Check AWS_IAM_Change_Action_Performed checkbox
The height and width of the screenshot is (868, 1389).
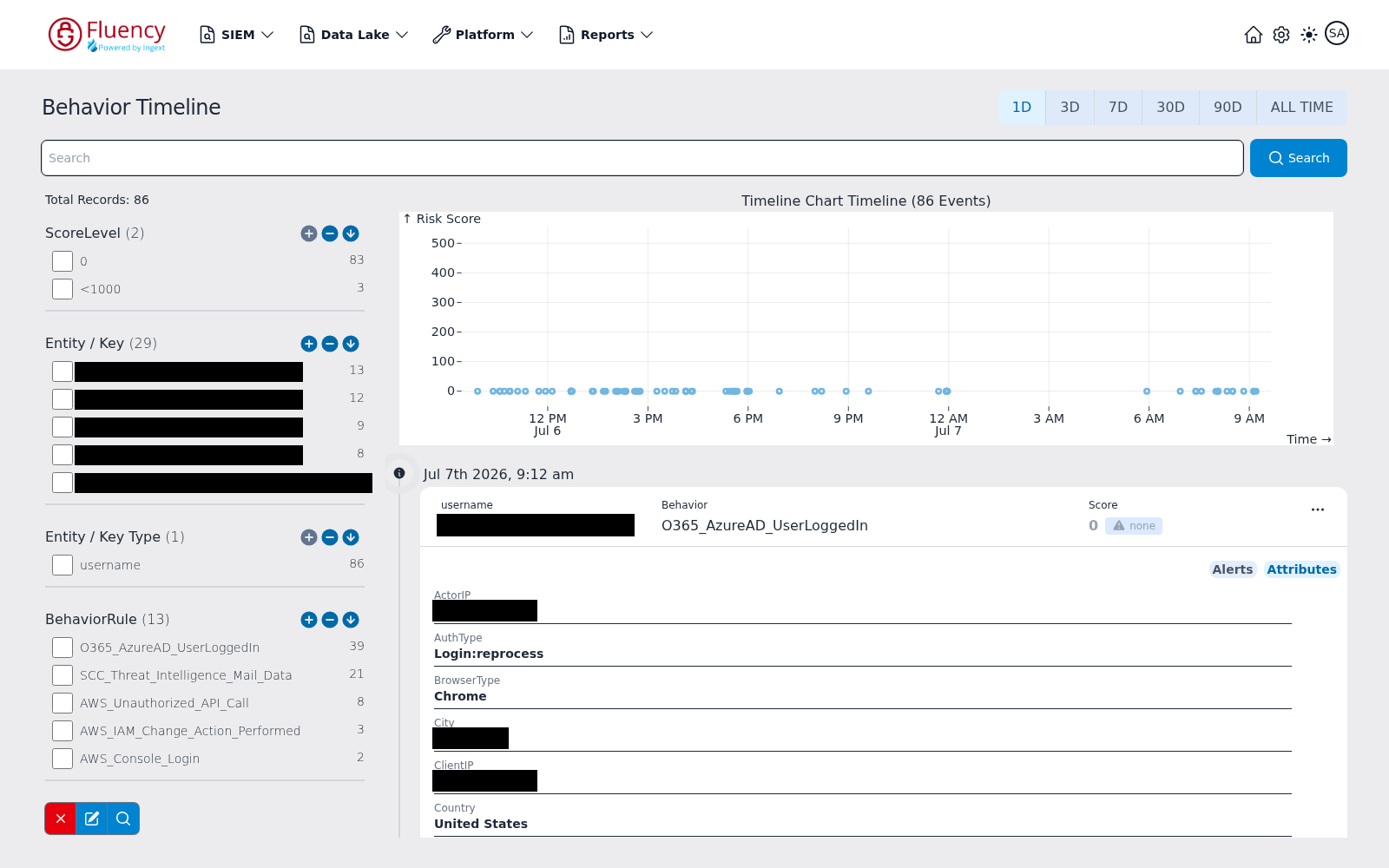click(x=63, y=731)
